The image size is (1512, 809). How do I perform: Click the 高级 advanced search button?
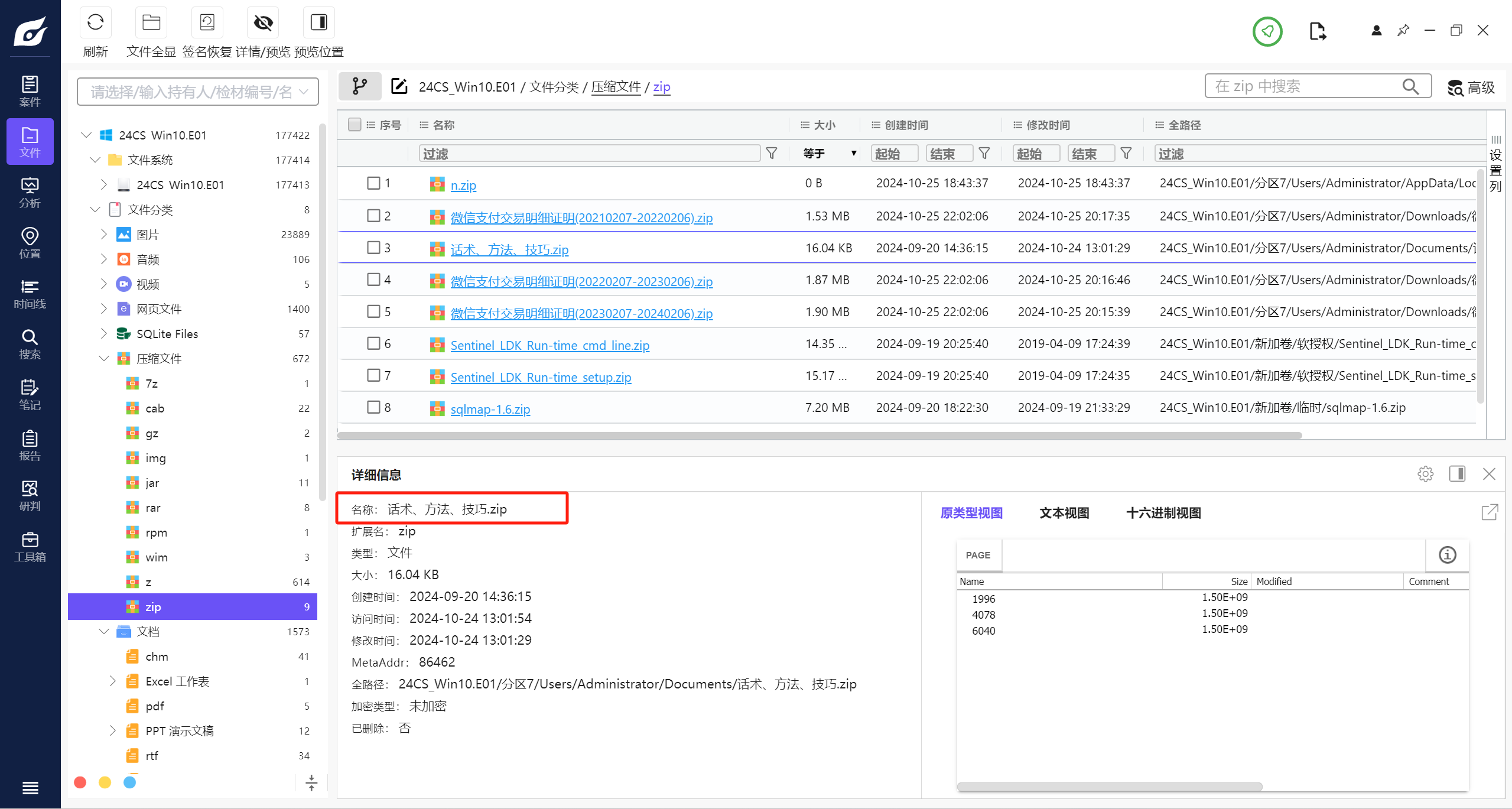pos(1471,87)
